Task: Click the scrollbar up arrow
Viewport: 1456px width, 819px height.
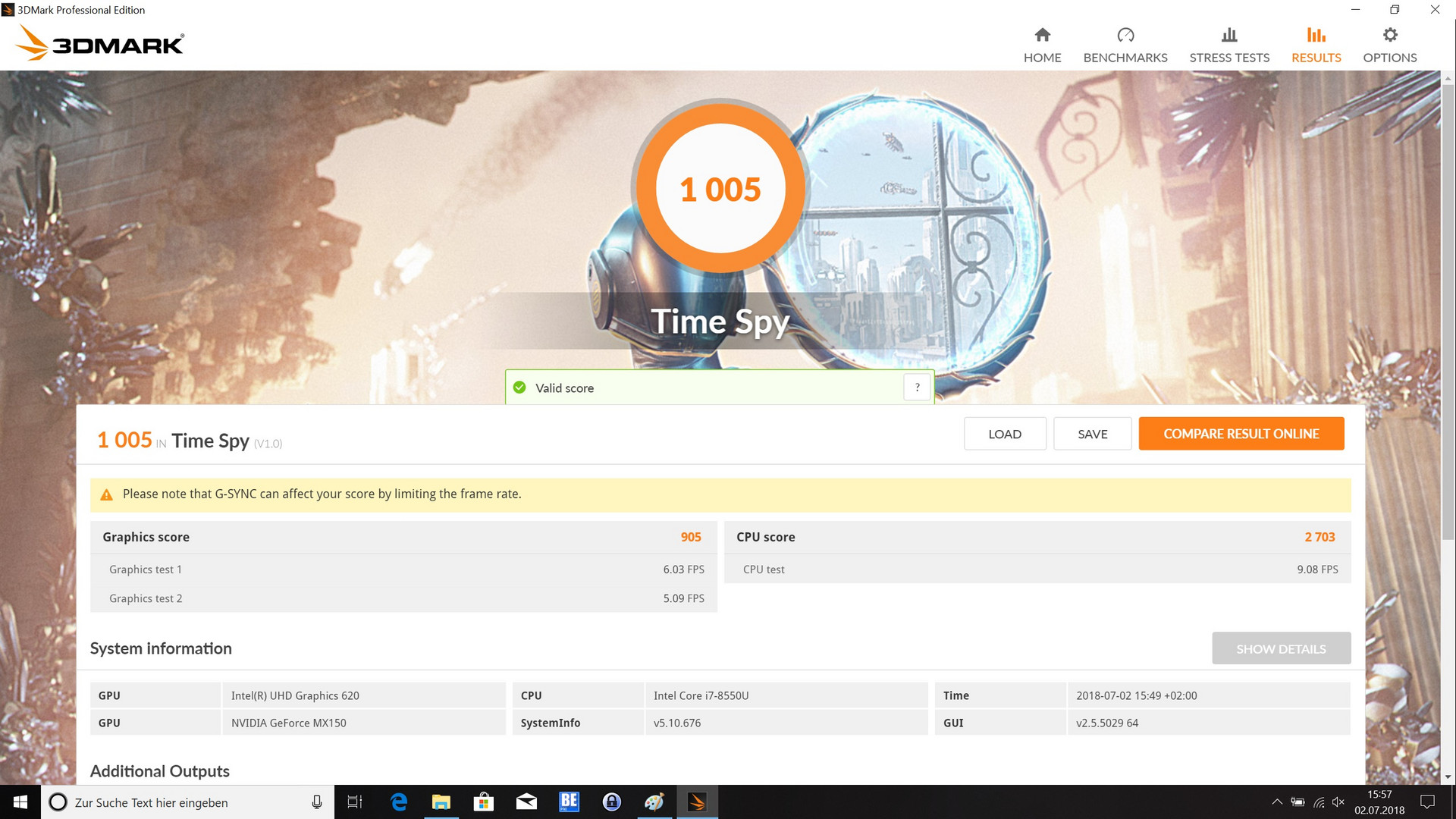Action: click(x=1448, y=77)
